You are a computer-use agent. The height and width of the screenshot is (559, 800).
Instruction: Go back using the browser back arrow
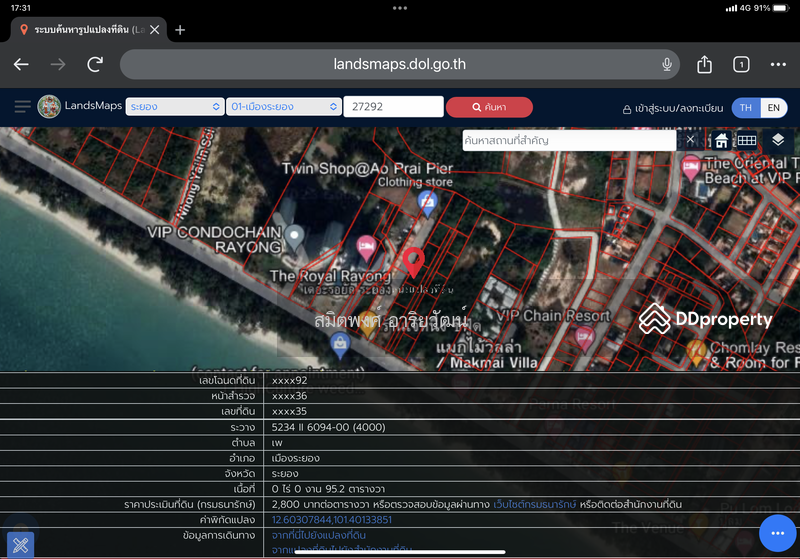[21, 64]
